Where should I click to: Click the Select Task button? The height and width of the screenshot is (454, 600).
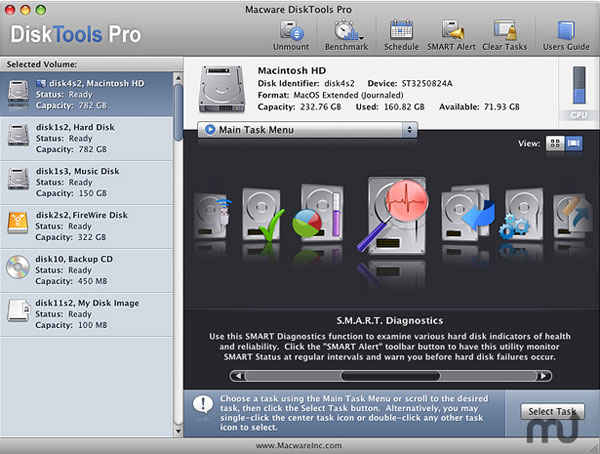[553, 411]
